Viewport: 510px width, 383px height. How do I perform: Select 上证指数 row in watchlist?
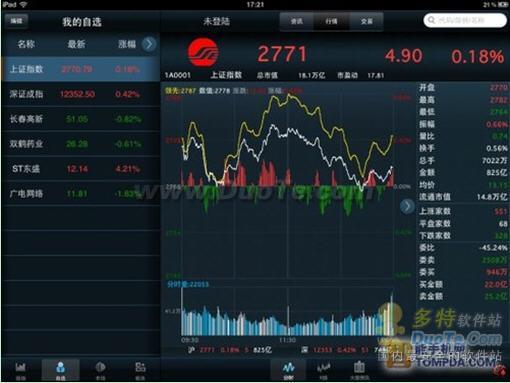(x=81, y=69)
